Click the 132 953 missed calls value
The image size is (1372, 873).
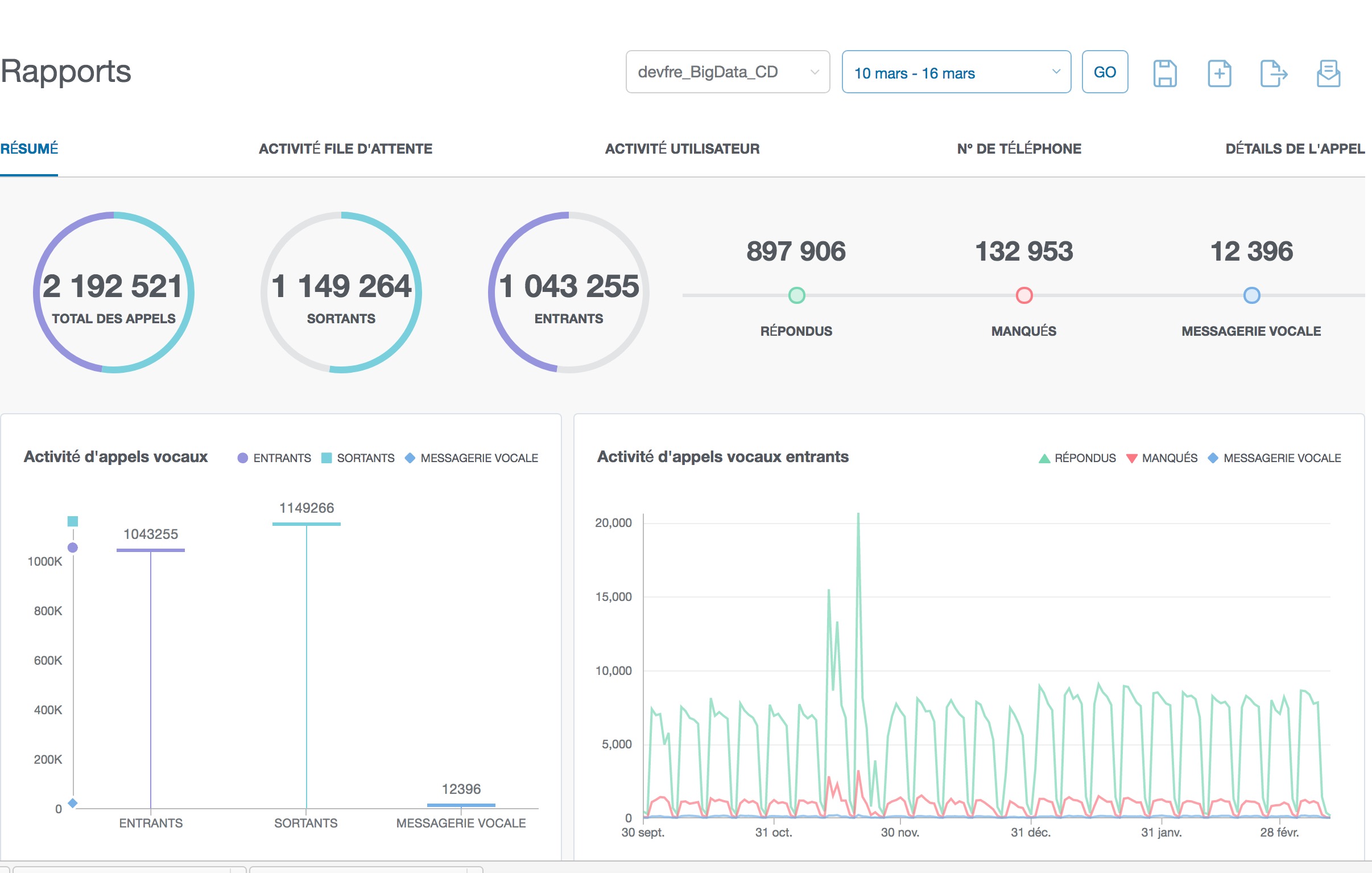[x=1024, y=252]
